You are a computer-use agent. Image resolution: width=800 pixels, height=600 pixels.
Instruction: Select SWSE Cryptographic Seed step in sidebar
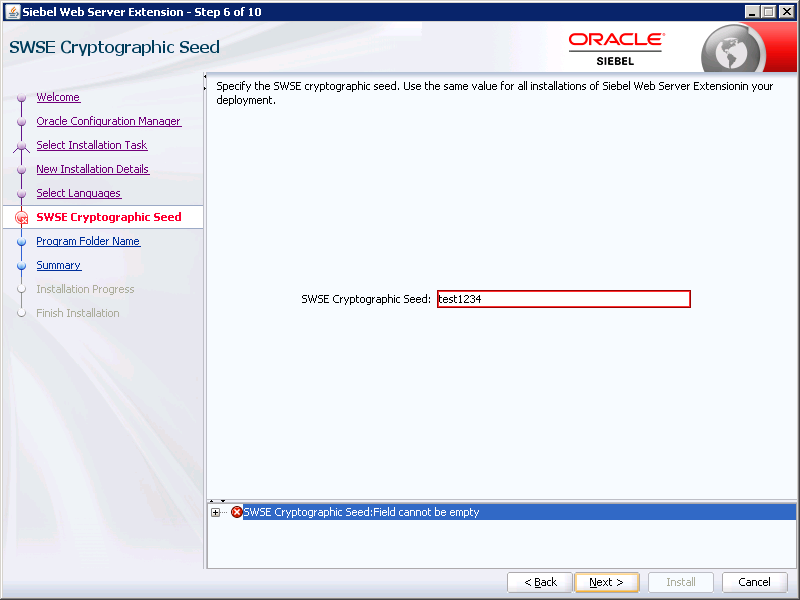(109, 217)
